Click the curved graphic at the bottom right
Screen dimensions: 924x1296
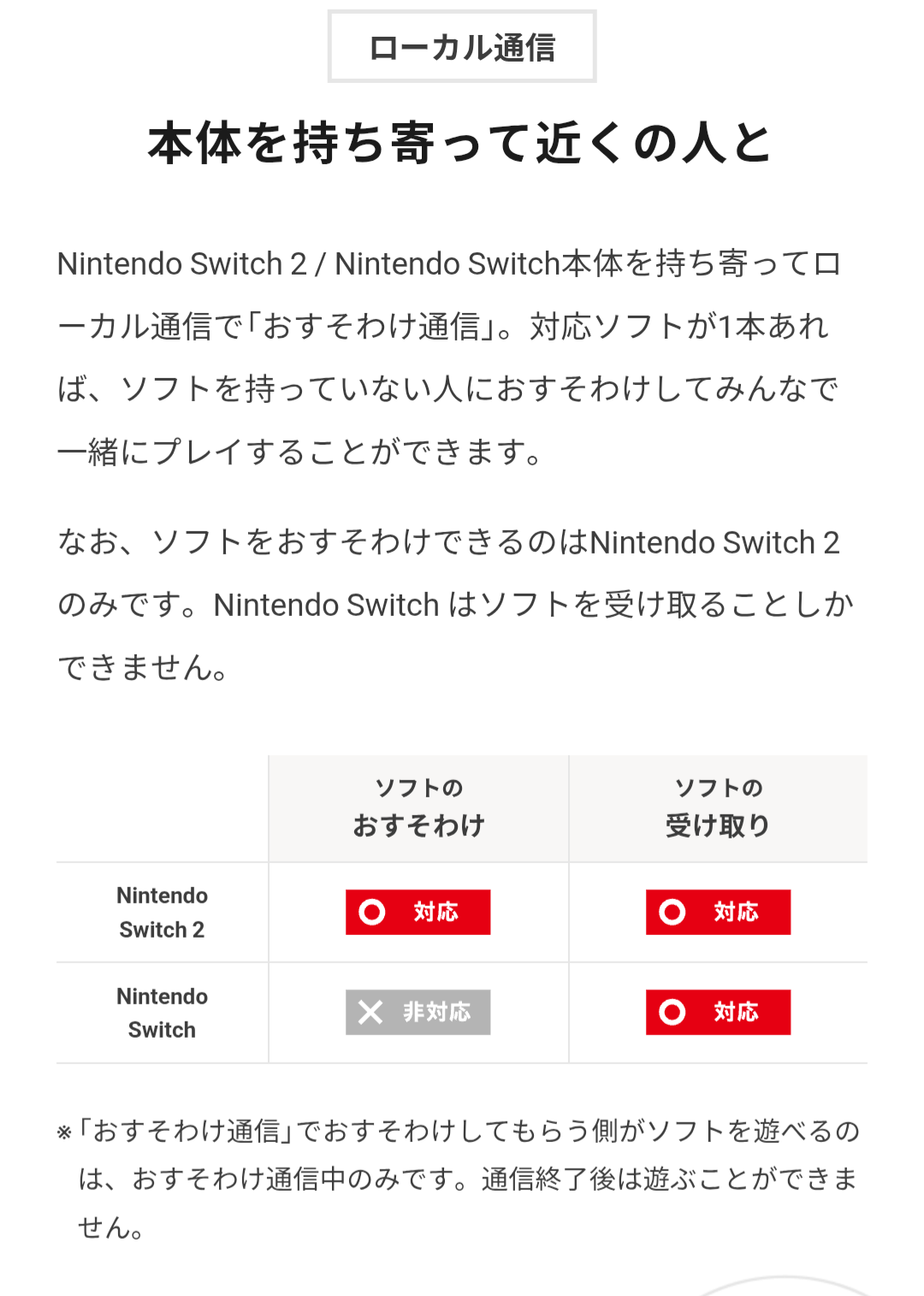(783, 1286)
